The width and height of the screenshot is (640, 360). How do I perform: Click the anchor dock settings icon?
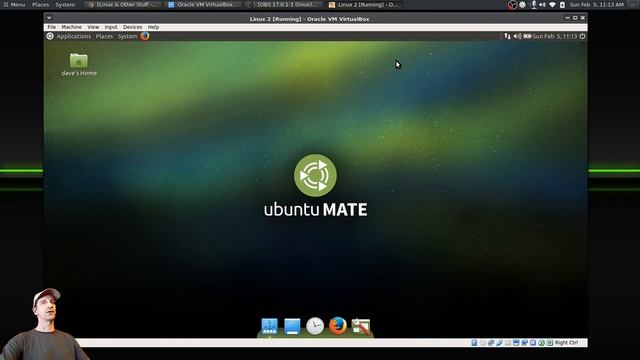269,326
